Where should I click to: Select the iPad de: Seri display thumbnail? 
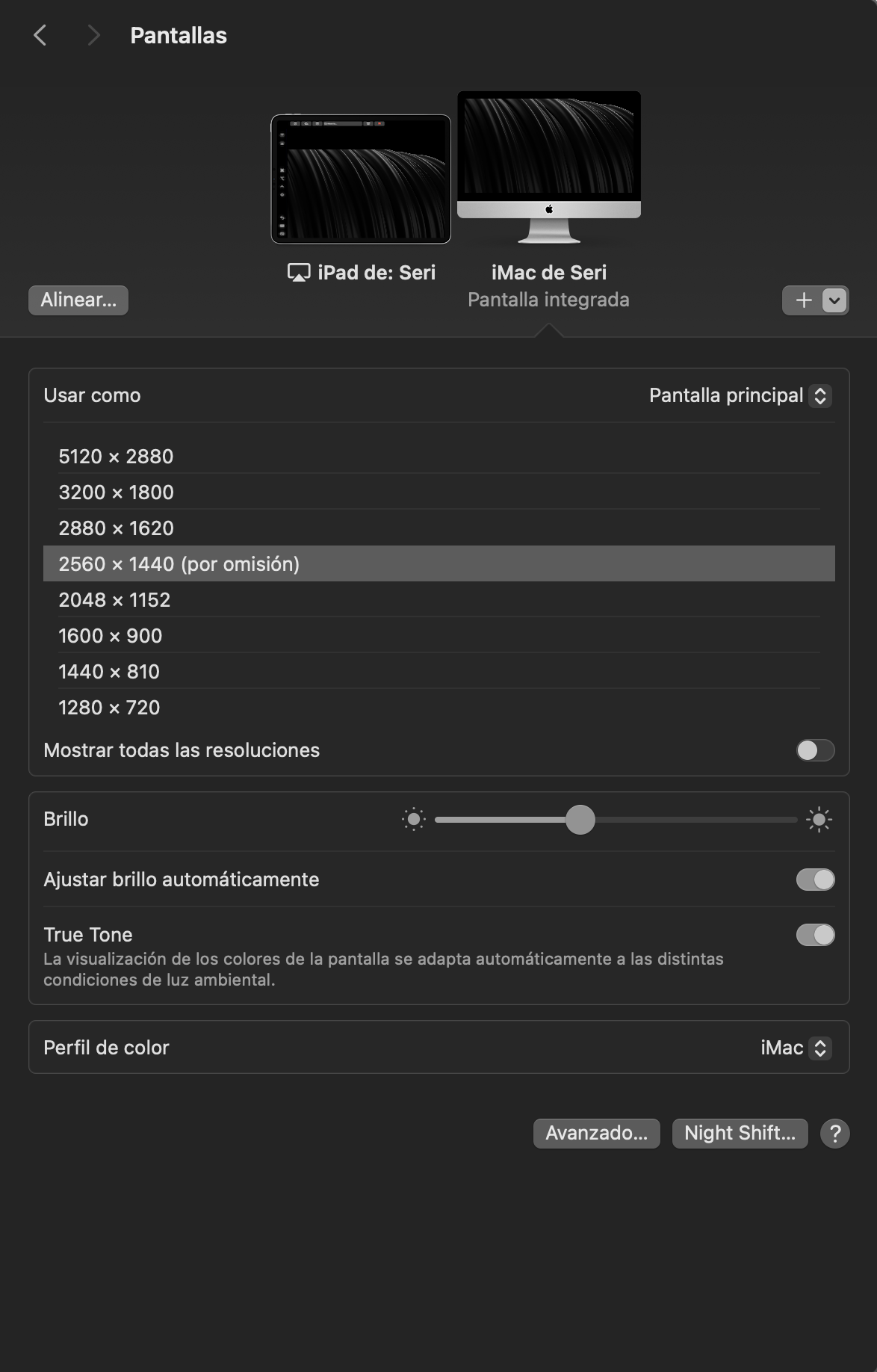361,179
